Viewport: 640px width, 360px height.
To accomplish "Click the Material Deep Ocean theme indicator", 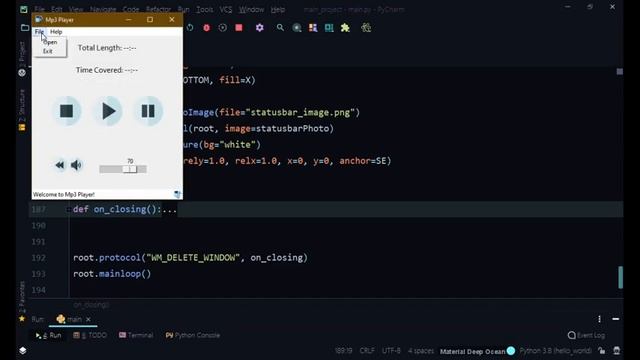I will tap(477, 351).
